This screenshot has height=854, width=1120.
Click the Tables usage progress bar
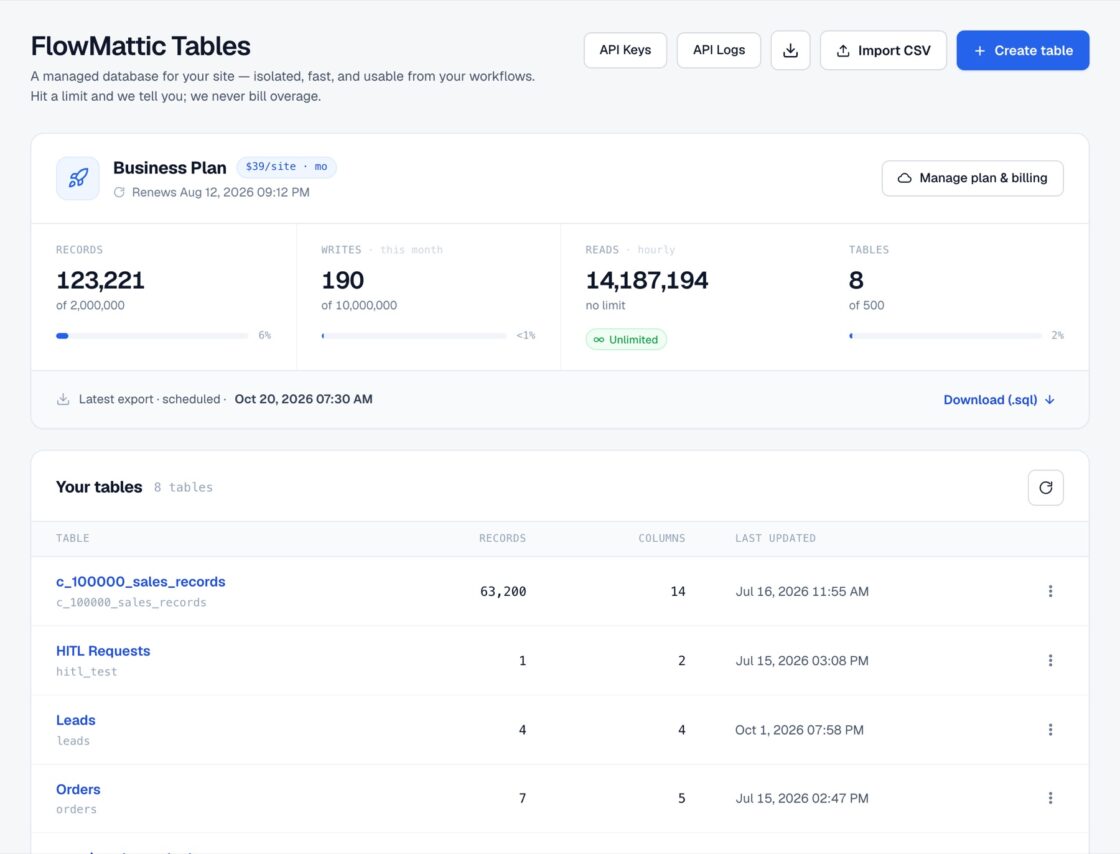(945, 336)
